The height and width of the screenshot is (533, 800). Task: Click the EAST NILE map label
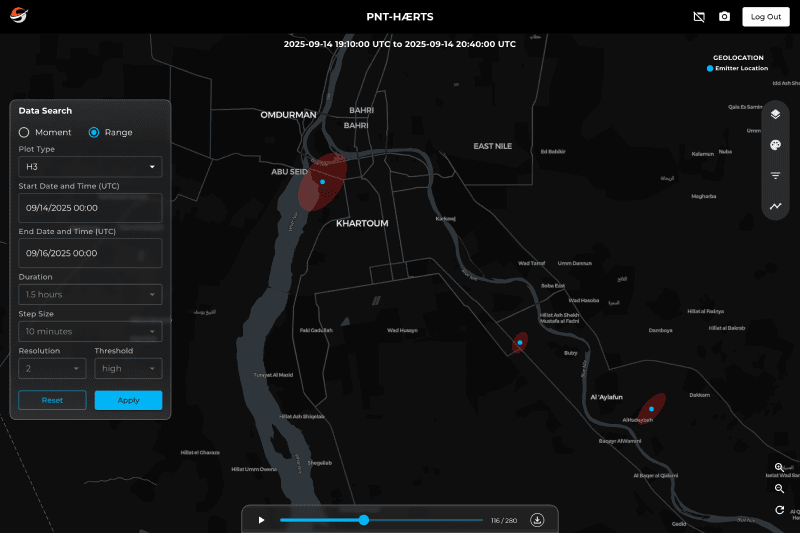pyautogui.click(x=492, y=146)
